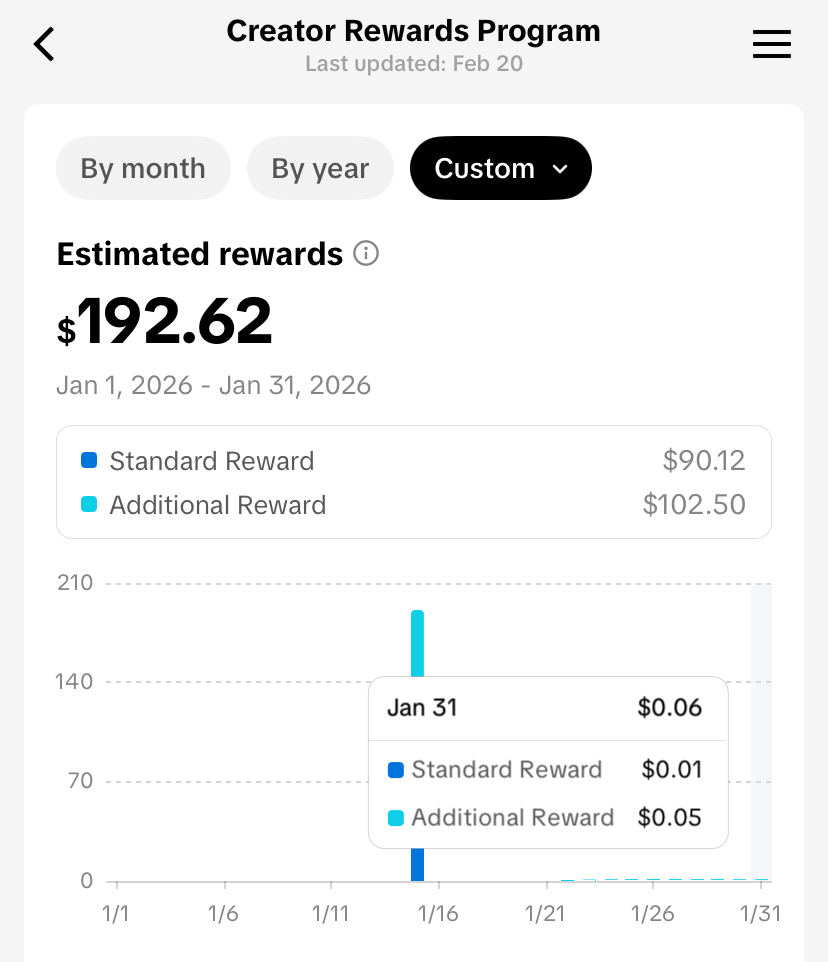Screen dimensions: 828x962
Task: Tap the Estimated rewards info icon
Action: tap(366, 253)
